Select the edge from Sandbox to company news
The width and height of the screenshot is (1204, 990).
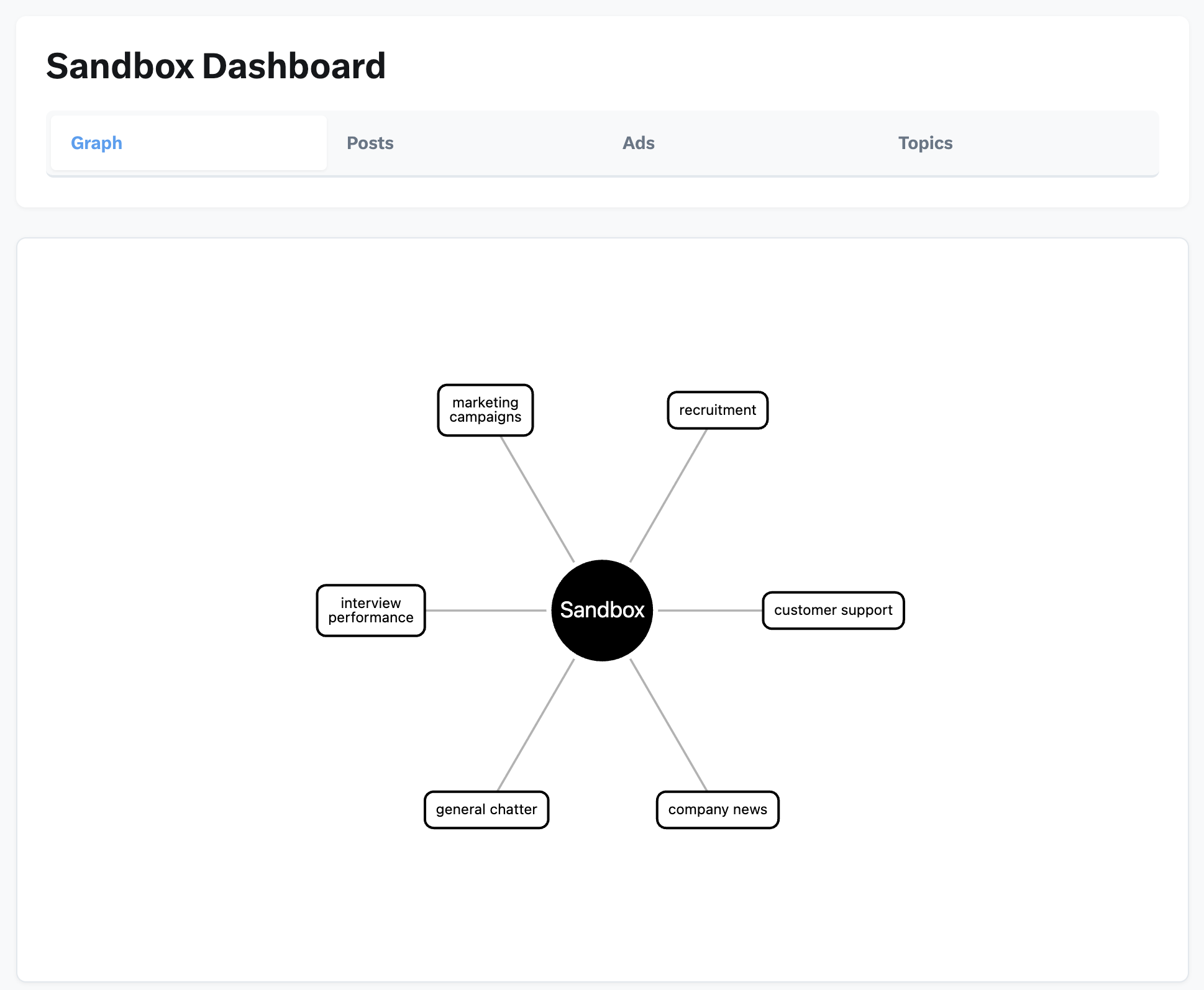click(668, 725)
